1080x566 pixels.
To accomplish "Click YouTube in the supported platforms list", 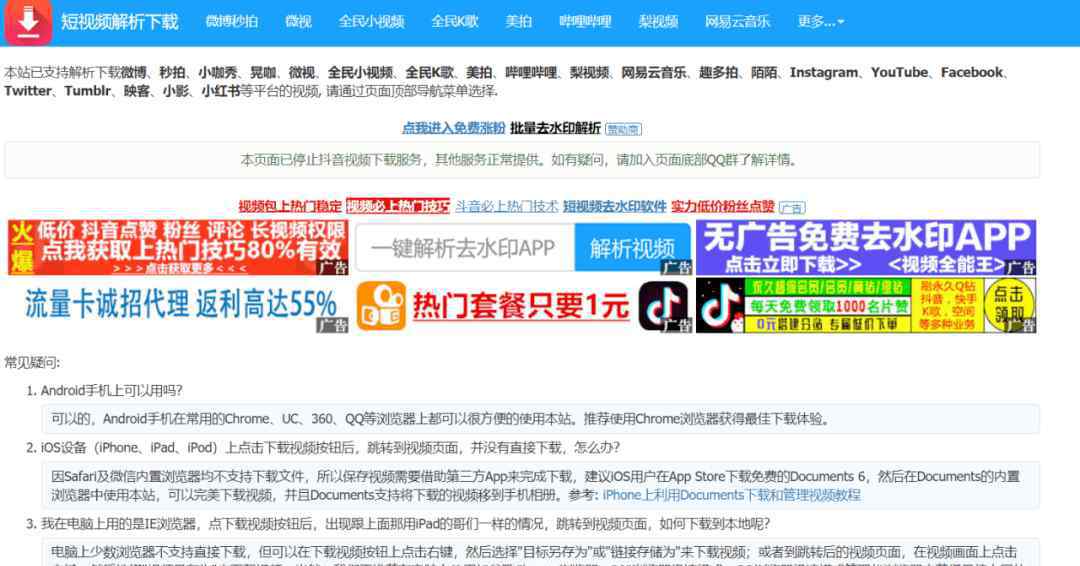I will click(900, 72).
